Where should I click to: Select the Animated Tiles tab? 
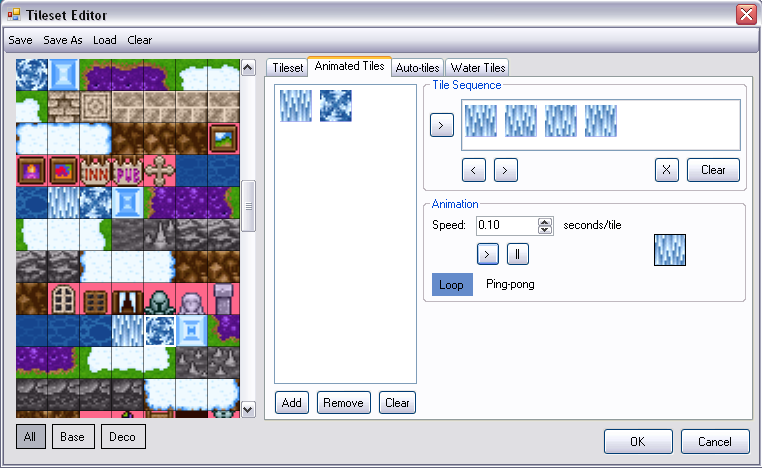(x=349, y=66)
